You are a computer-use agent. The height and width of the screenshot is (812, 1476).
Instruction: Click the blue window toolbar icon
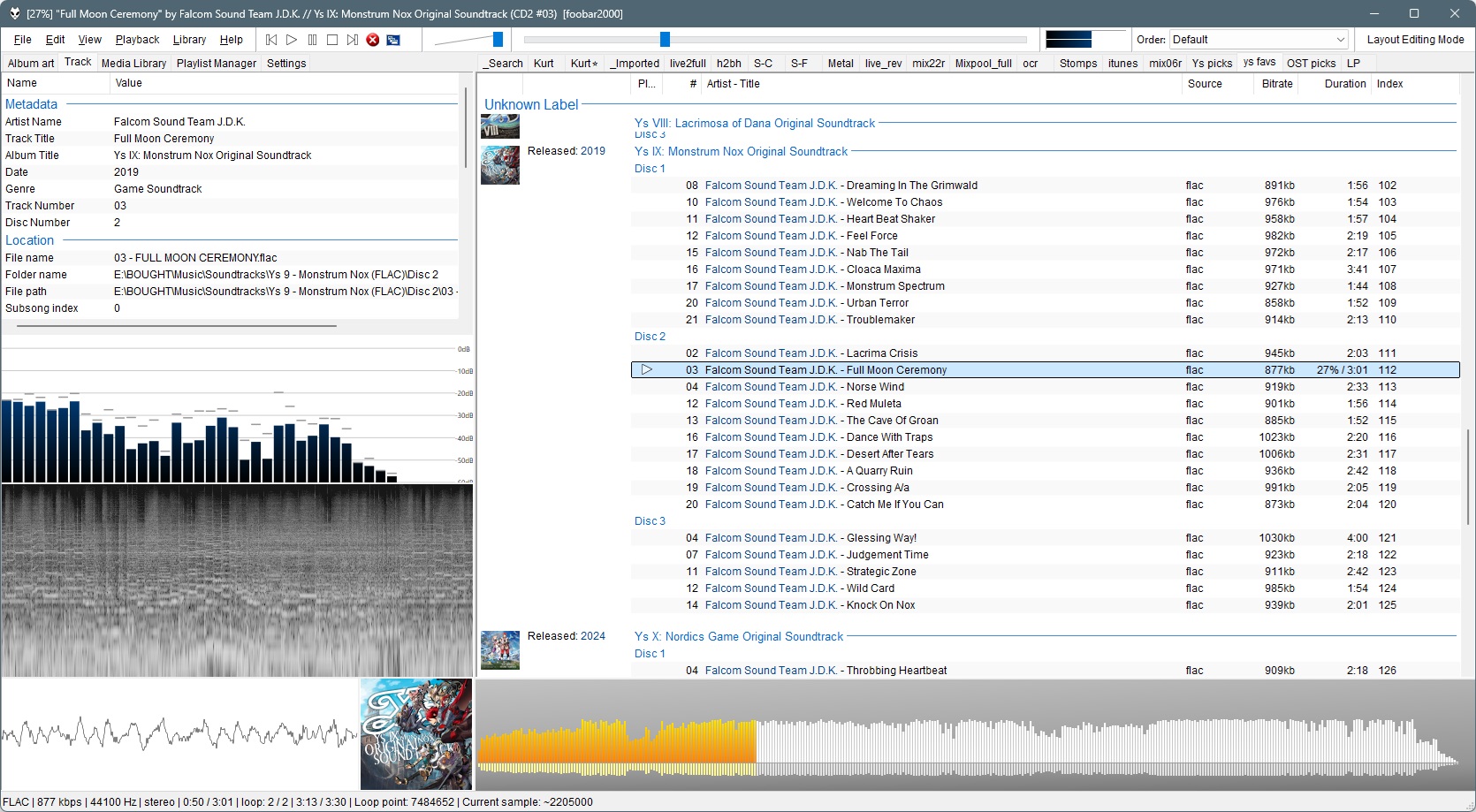pos(393,40)
